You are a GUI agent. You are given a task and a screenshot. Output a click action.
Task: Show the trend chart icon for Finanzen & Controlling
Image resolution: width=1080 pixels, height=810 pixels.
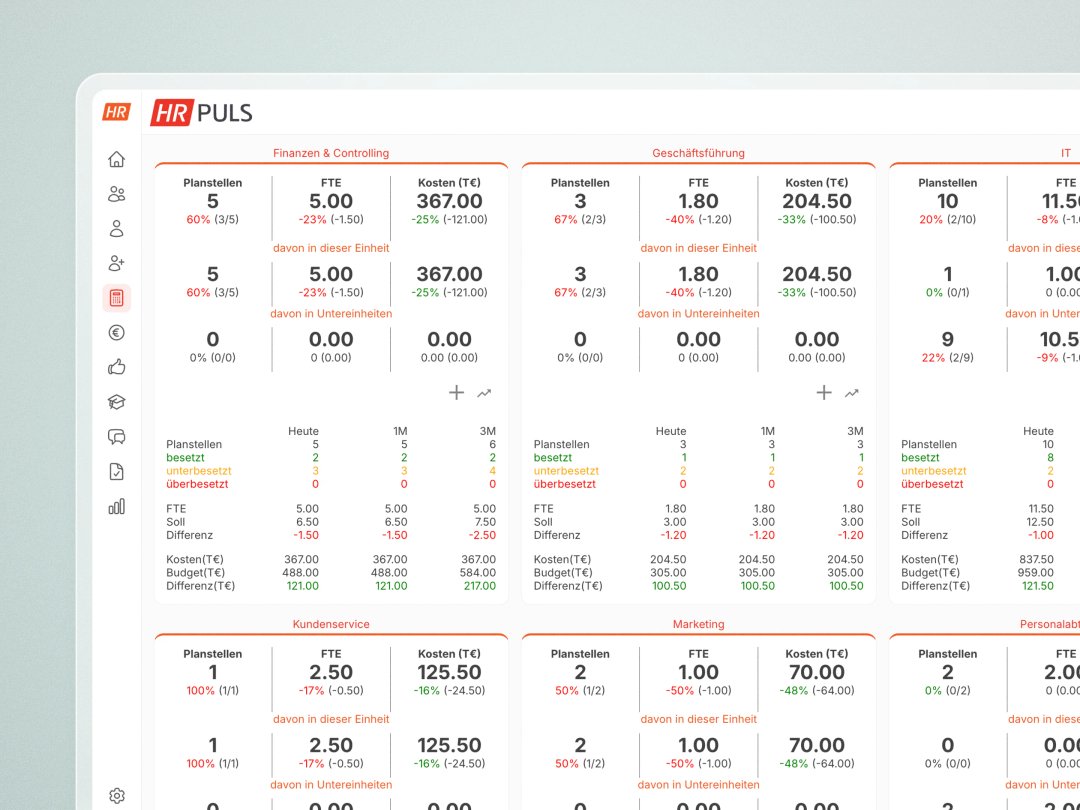[484, 393]
